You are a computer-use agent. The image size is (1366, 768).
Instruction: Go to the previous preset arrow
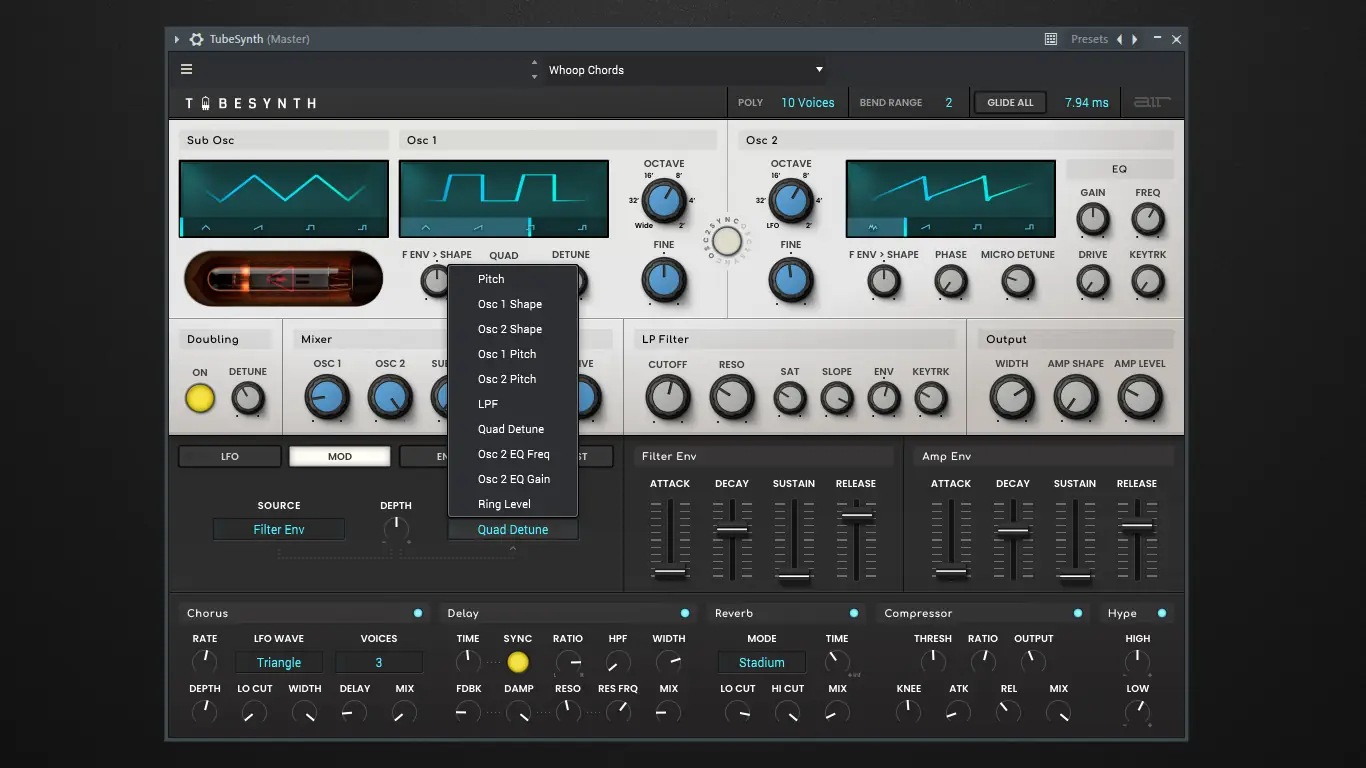click(x=1119, y=39)
